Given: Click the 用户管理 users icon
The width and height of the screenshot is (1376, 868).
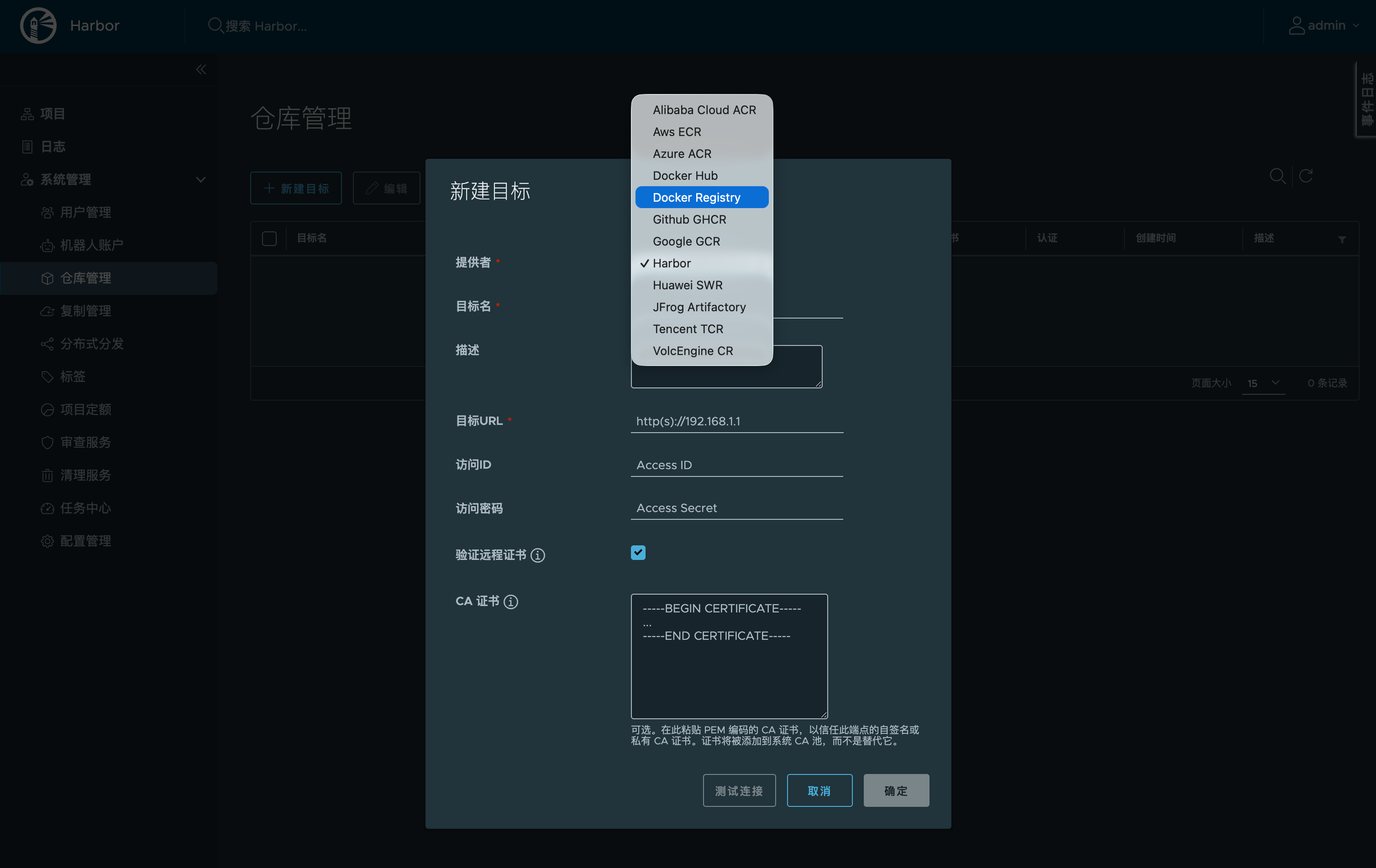Looking at the screenshot, I should coord(47,212).
